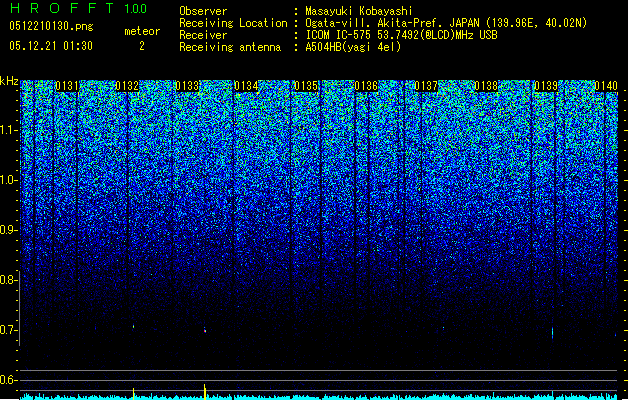
Task: Click the antenna text A504HB(yagi 4el)
Action: tap(353, 47)
